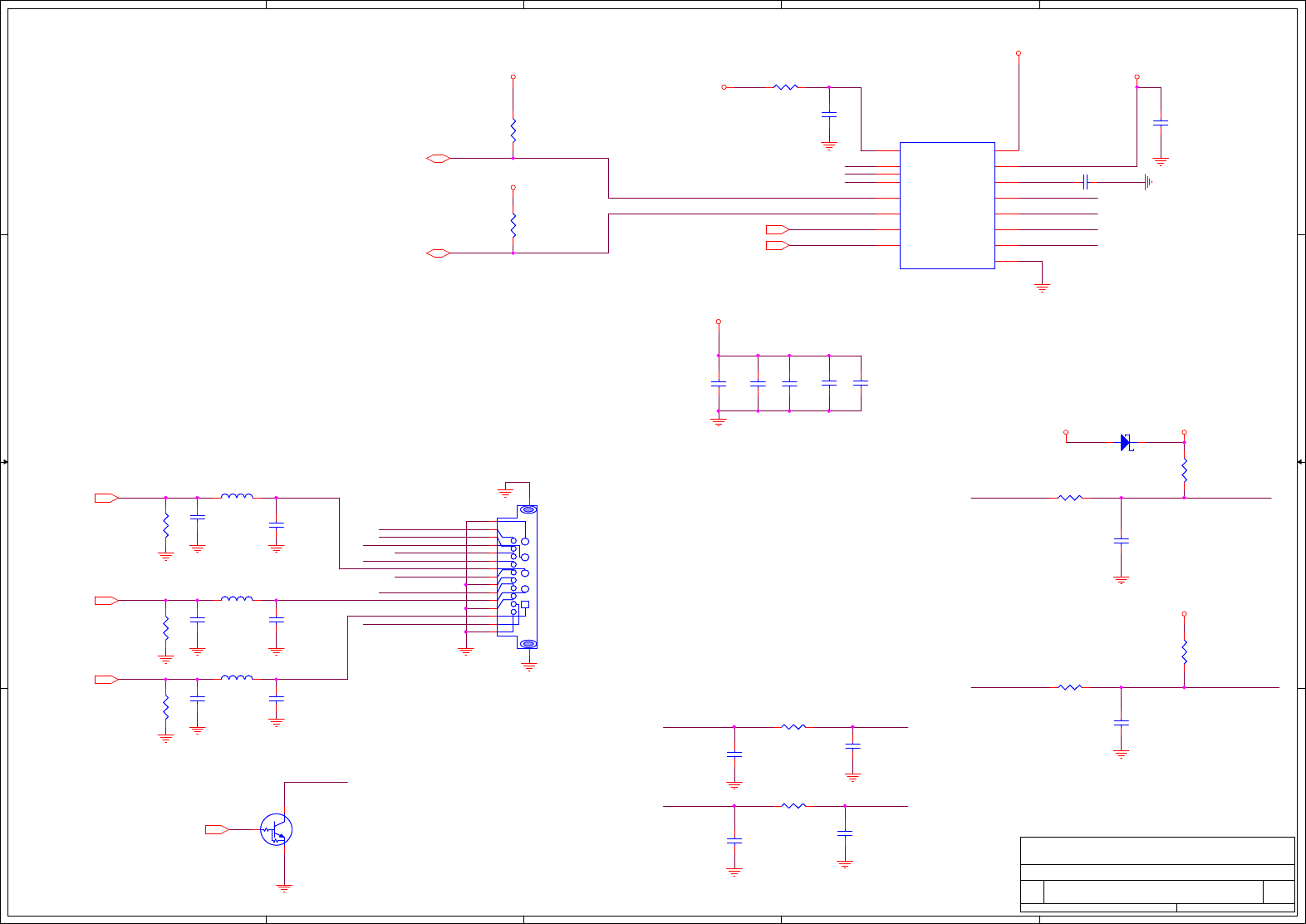Click the series resistor feeding the IC's top-left pin
1306x924 pixels.
(x=785, y=87)
